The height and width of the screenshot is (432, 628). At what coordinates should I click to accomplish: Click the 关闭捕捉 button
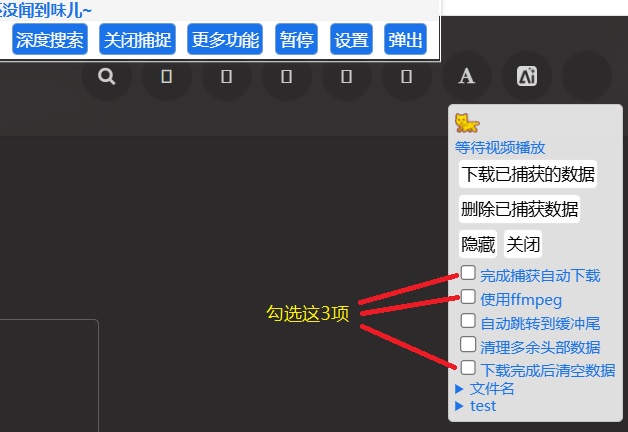(137, 39)
